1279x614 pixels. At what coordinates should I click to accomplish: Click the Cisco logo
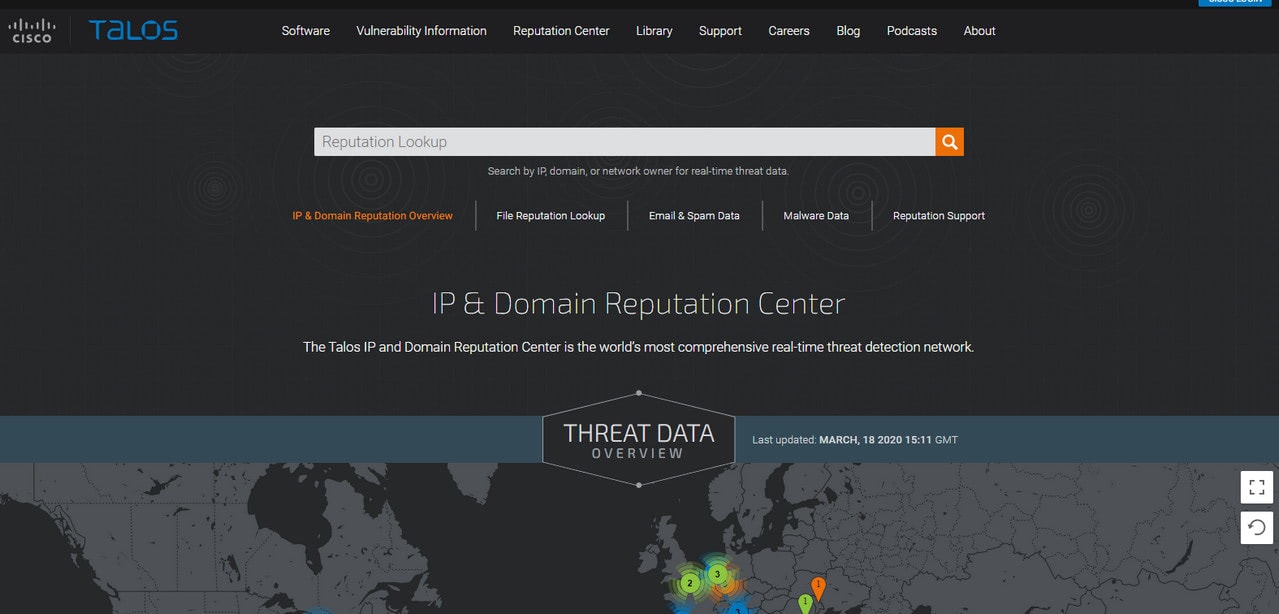click(31, 30)
